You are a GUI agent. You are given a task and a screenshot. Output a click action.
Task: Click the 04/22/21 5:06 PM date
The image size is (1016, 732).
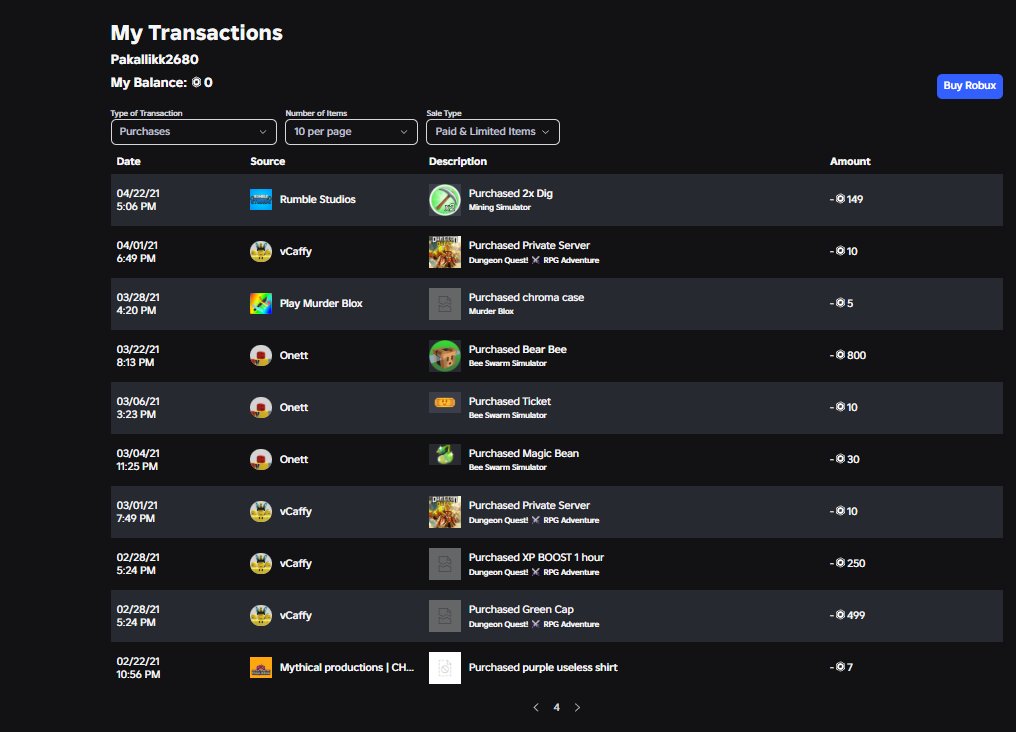point(138,200)
